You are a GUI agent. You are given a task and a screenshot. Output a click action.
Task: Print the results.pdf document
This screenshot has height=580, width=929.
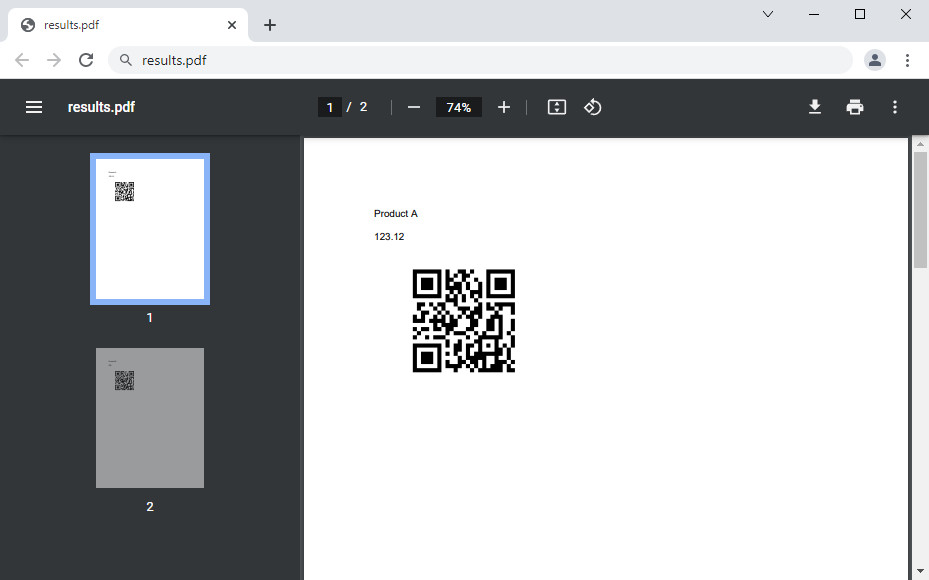click(x=854, y=107)
